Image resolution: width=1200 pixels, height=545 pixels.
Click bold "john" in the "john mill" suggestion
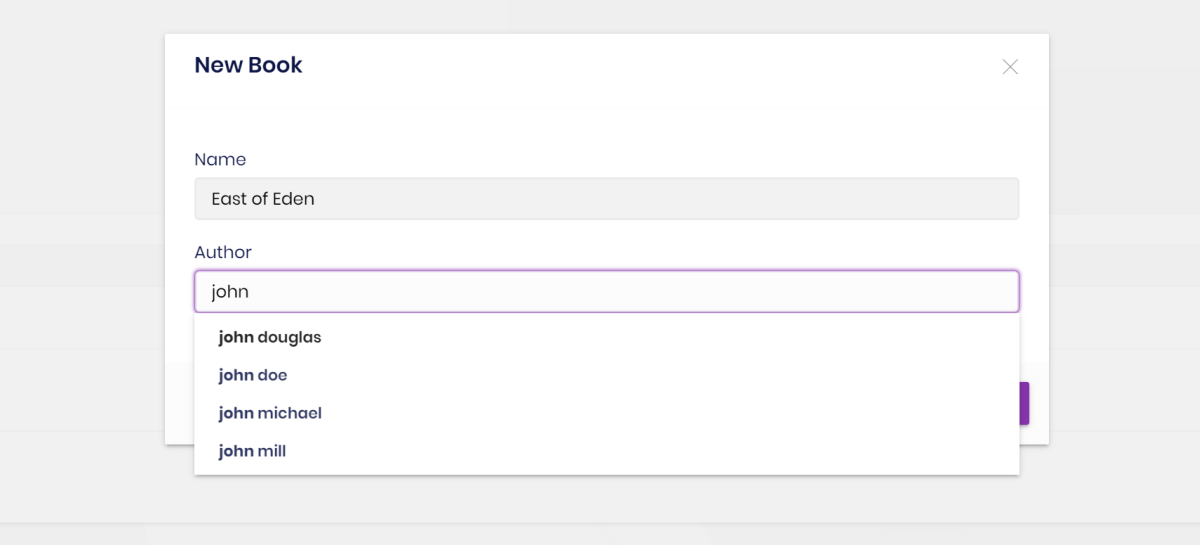click(236, 452)
